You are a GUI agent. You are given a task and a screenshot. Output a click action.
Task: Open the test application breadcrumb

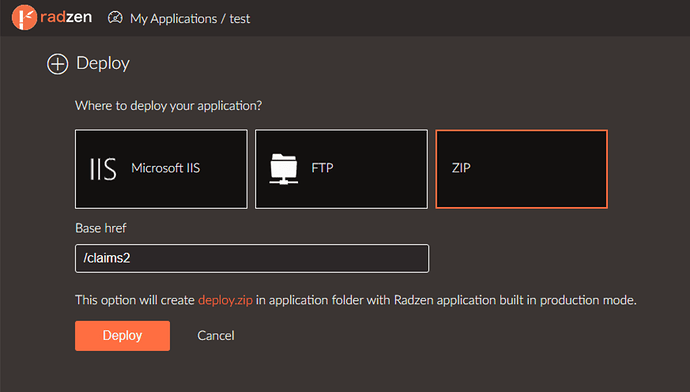pos(240,18)
